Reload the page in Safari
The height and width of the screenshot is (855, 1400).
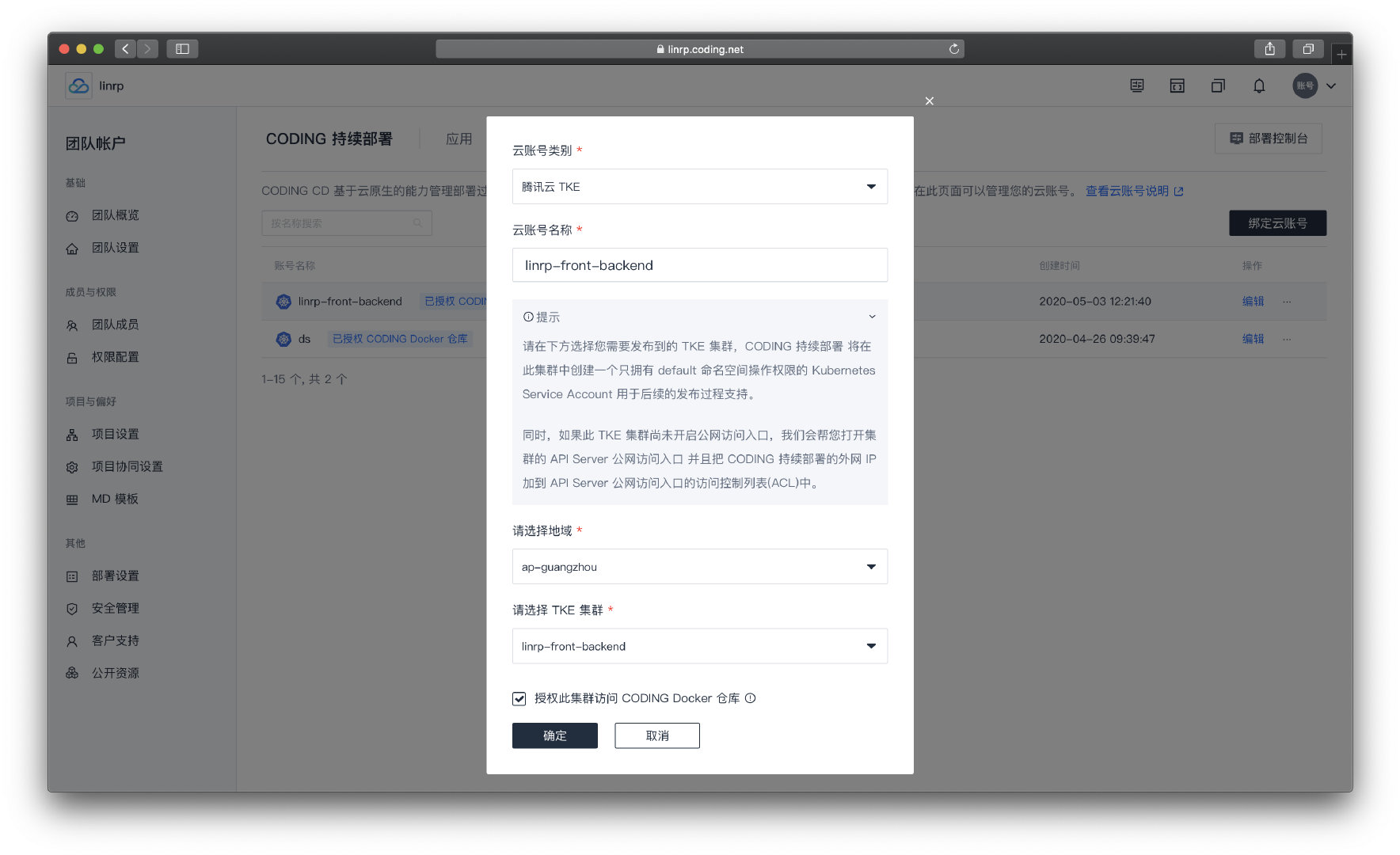click(954, 49)
